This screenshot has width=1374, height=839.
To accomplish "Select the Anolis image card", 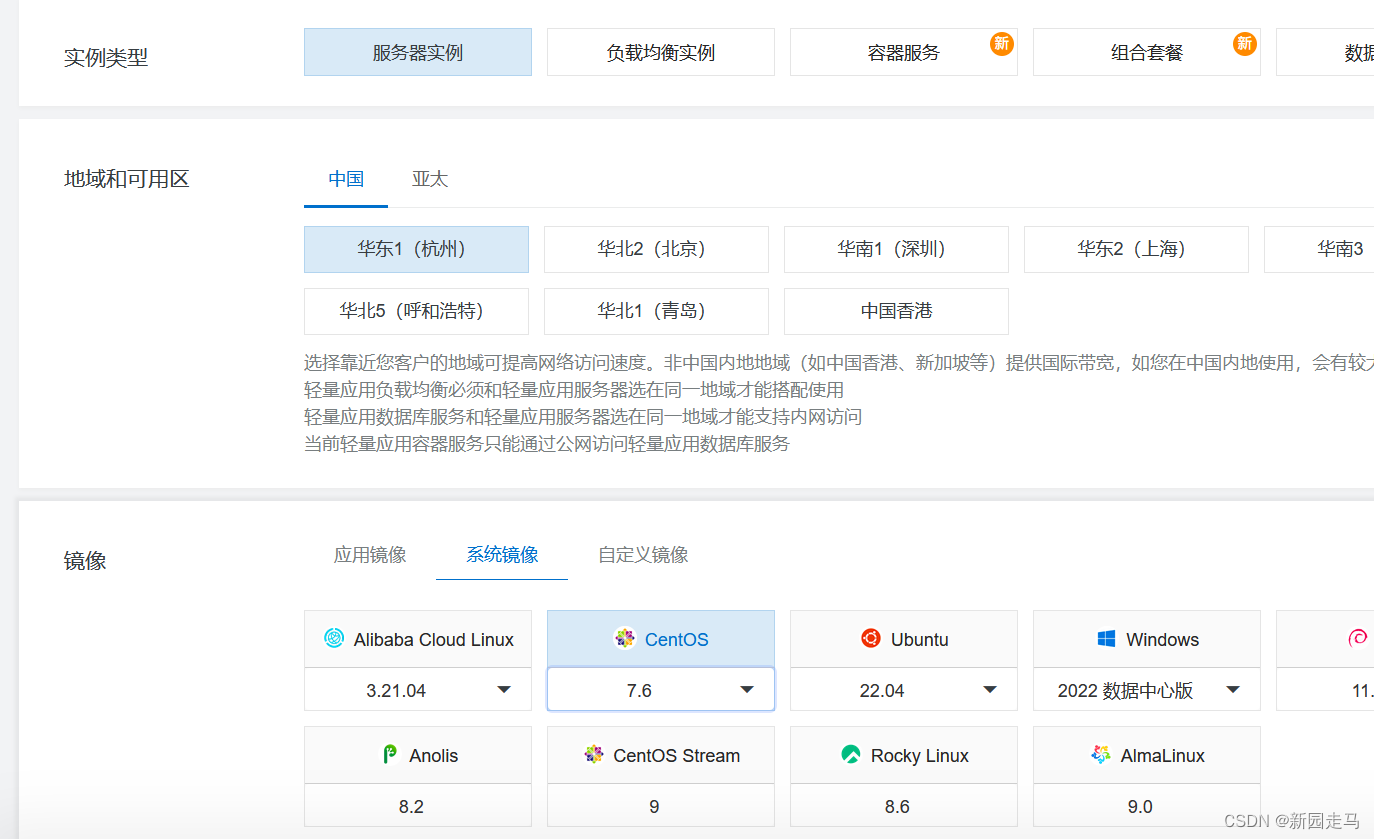I will pos(418,755).
